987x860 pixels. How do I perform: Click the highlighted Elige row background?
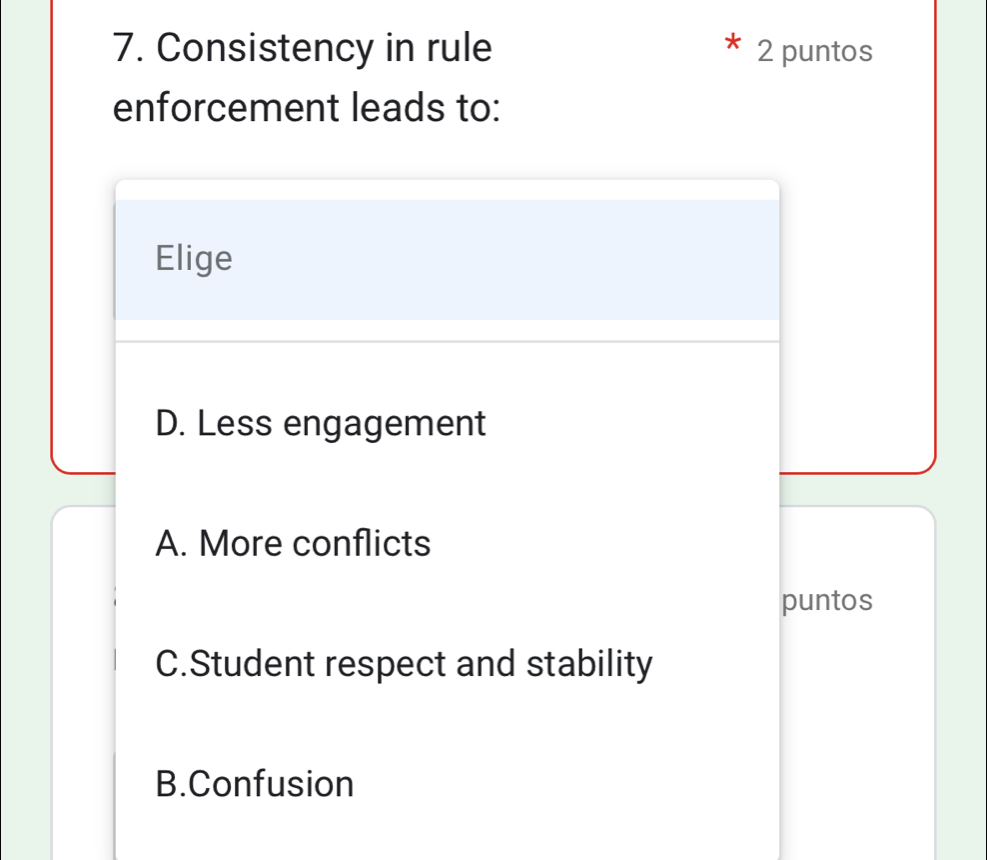click(x=600, y=258)
